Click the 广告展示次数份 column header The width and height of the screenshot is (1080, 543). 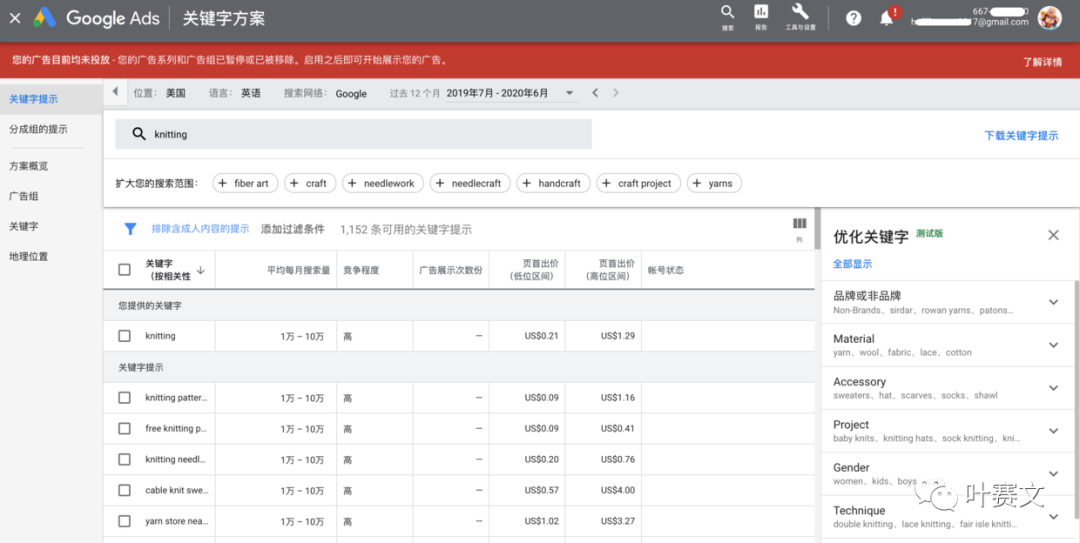pos(451,270)
